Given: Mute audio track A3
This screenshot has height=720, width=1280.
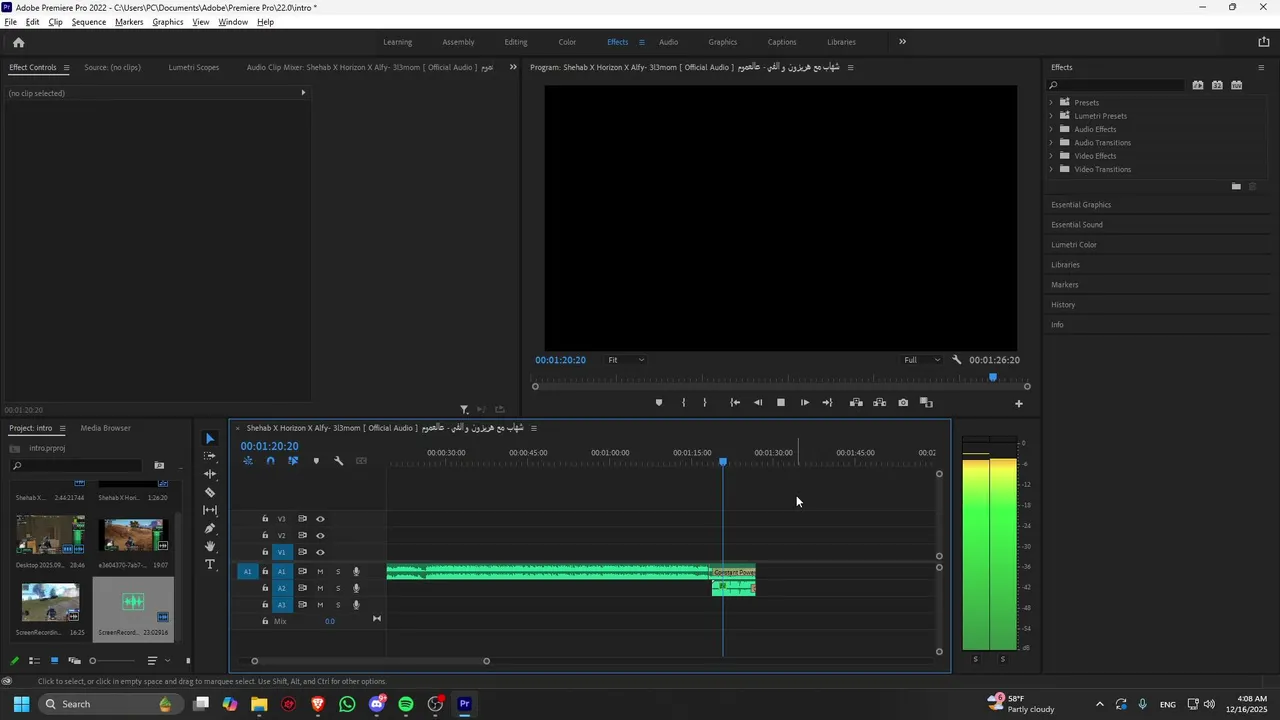Looking at the screenshot, I should (x=320, y=605).
